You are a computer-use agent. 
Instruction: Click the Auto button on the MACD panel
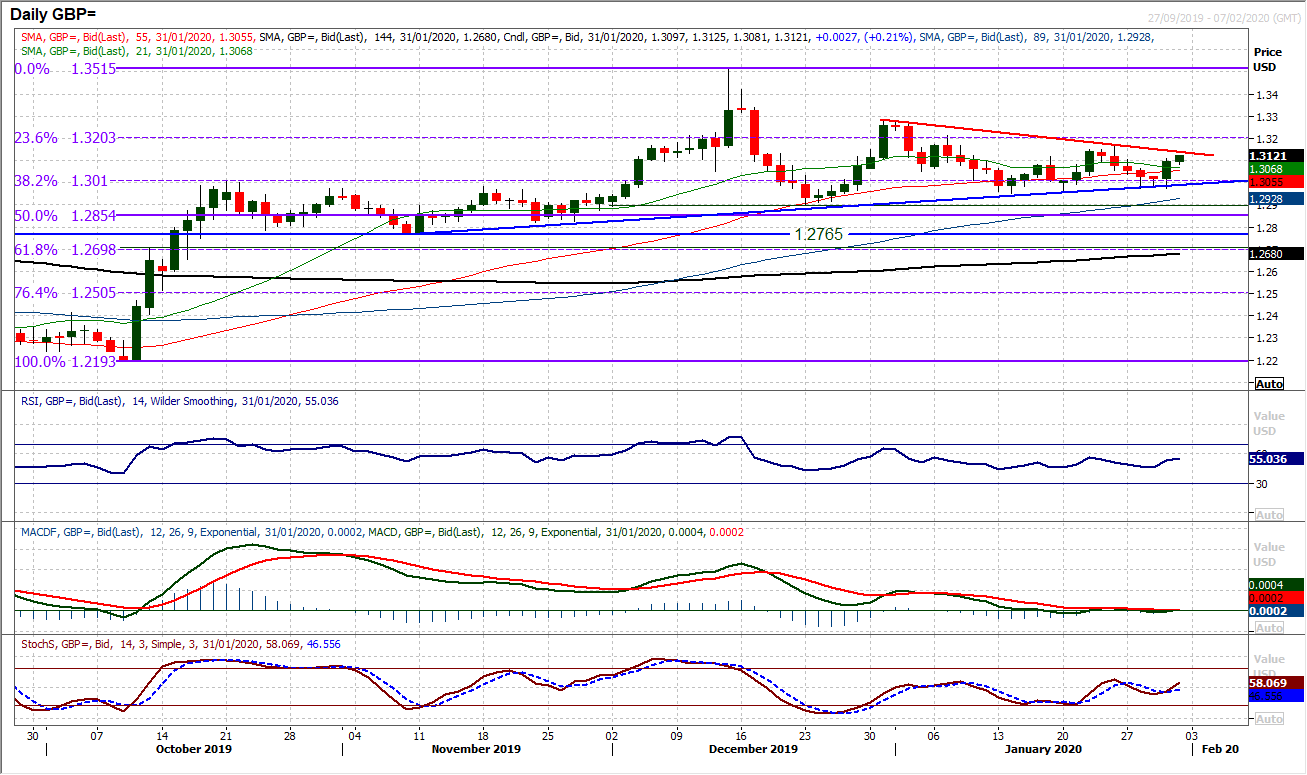tap(1268, 625)
